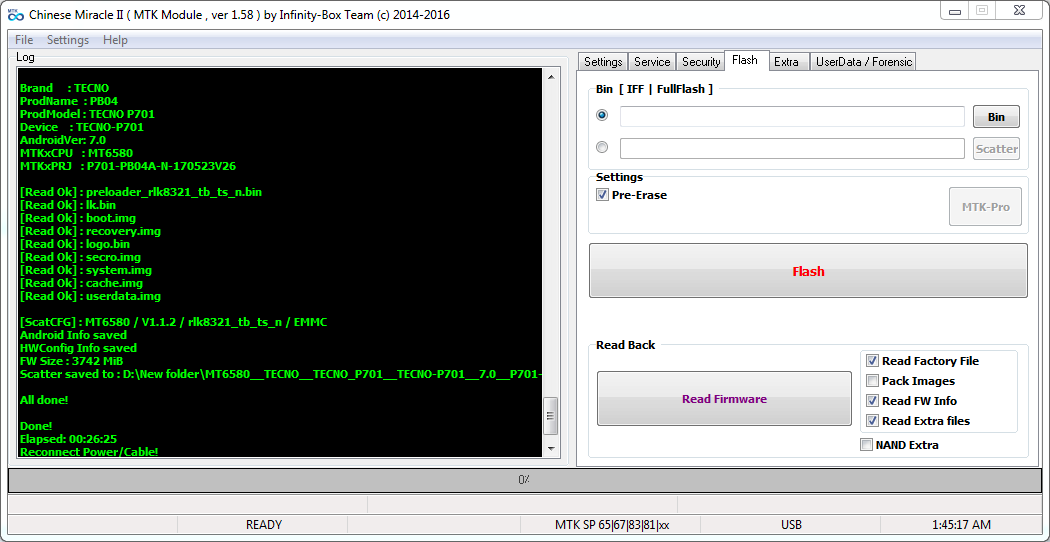
Task: Click the preloader_rlk8321_tb_ts_n.bin log line
Action: coord(141,192)
